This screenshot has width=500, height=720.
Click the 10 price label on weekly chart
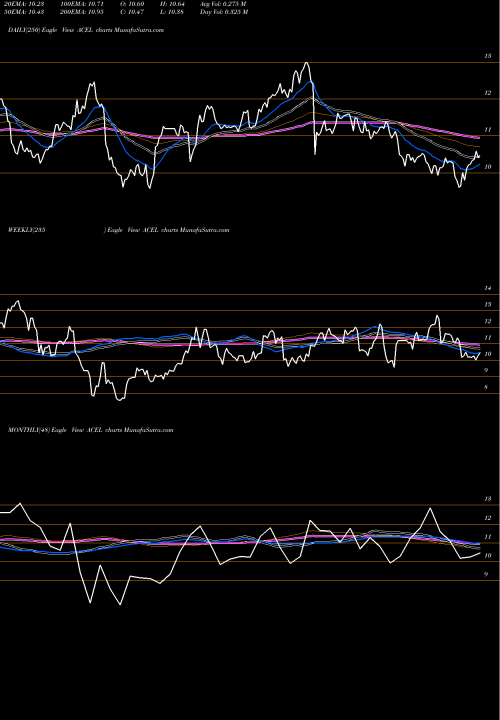click(488, 354)
